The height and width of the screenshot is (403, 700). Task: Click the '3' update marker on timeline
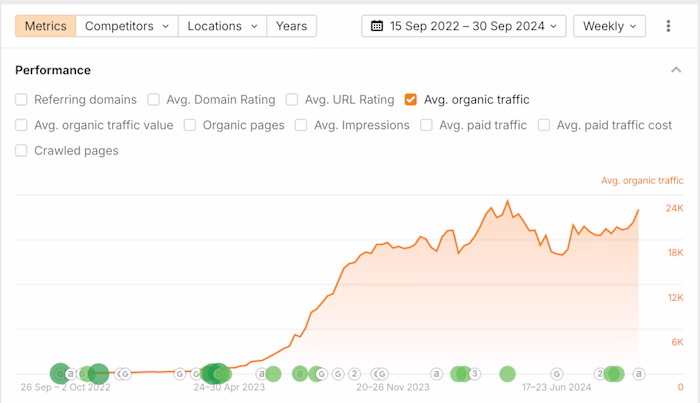pyautogui.click(x=475, y=374)
